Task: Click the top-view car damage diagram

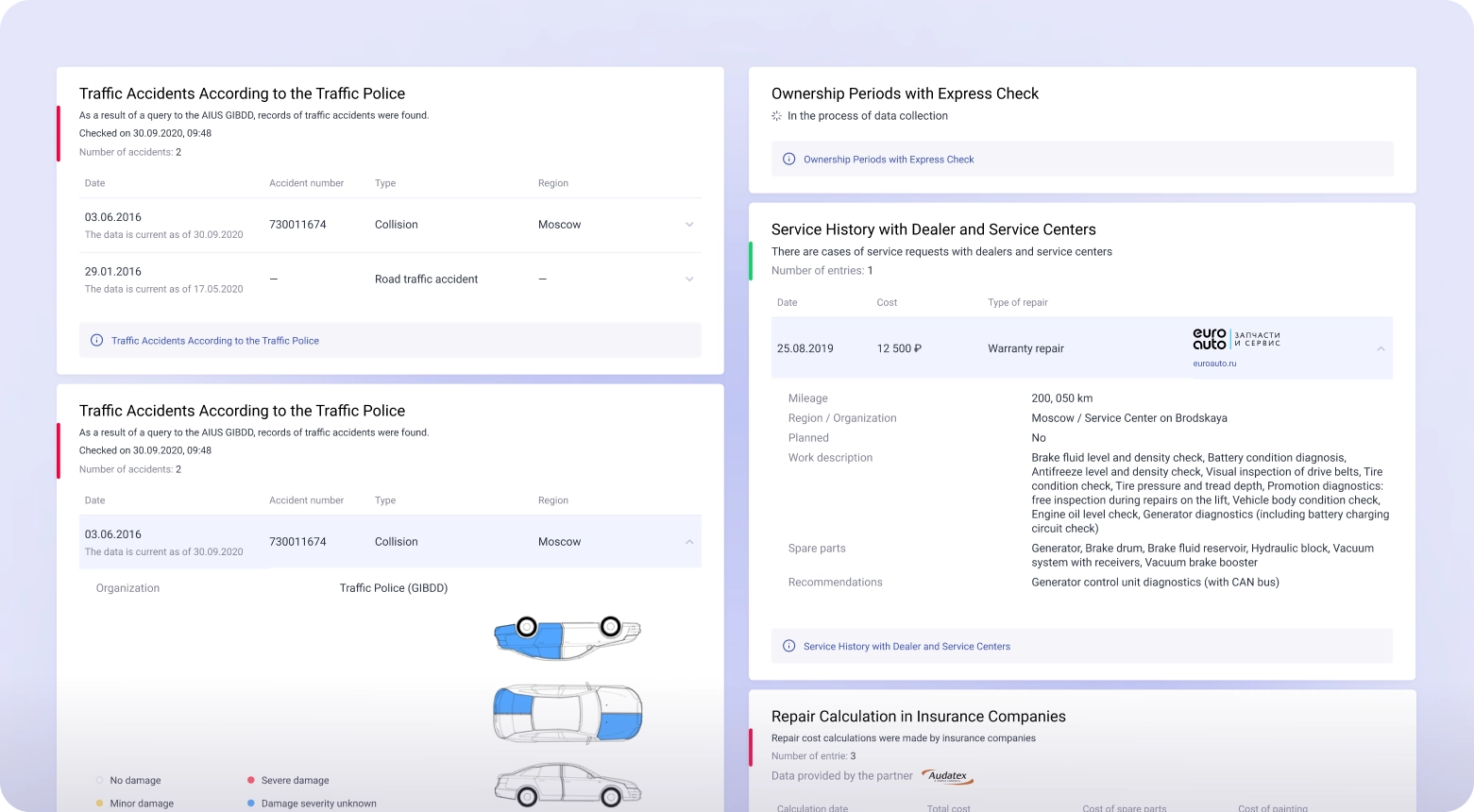Action: 567,713
